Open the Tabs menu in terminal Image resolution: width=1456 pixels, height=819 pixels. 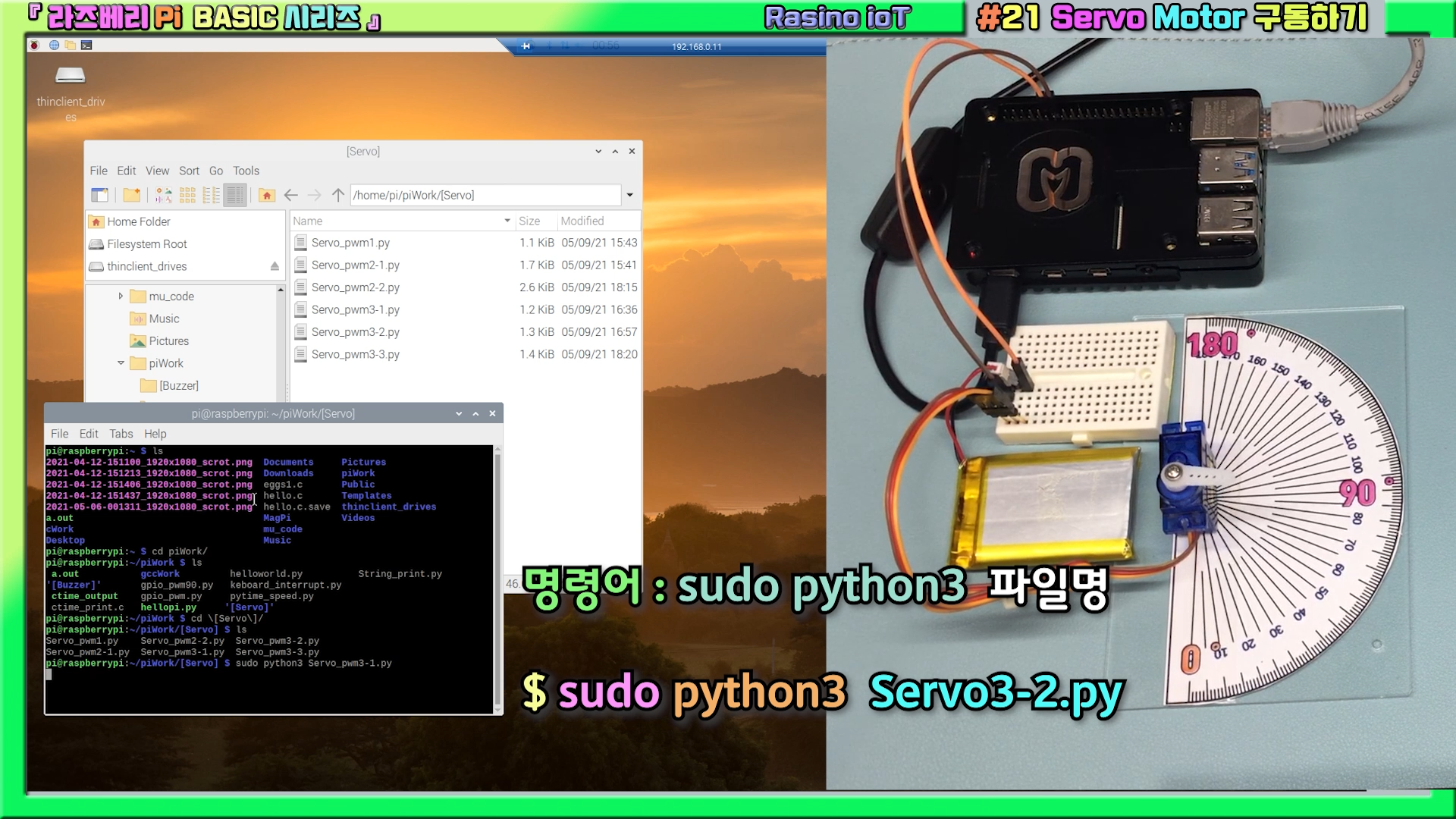click(x=121, y=434)
